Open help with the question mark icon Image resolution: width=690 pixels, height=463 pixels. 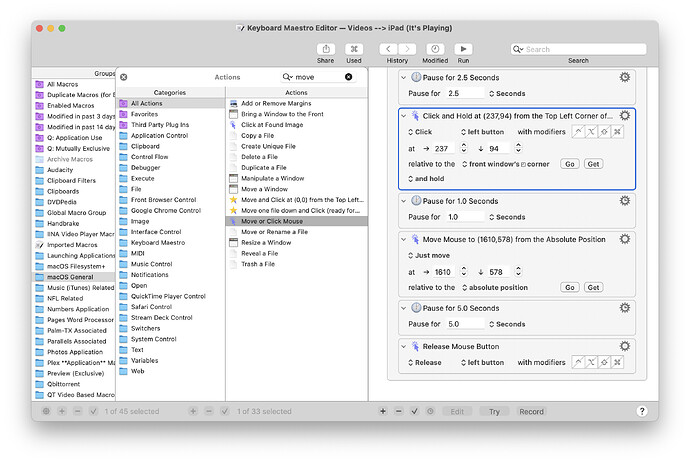coord(642,411)
